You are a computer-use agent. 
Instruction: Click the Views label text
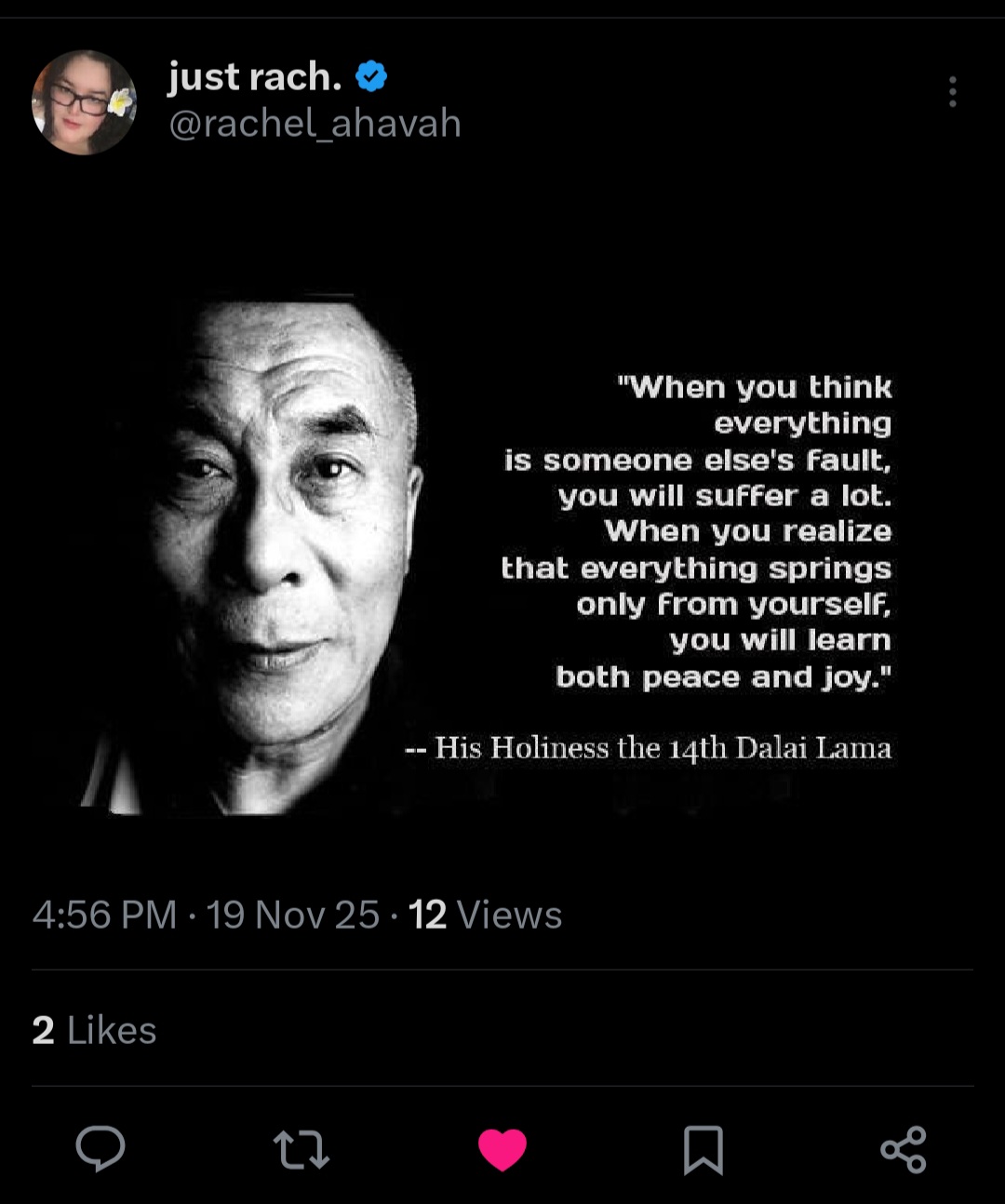coord(510,915)
